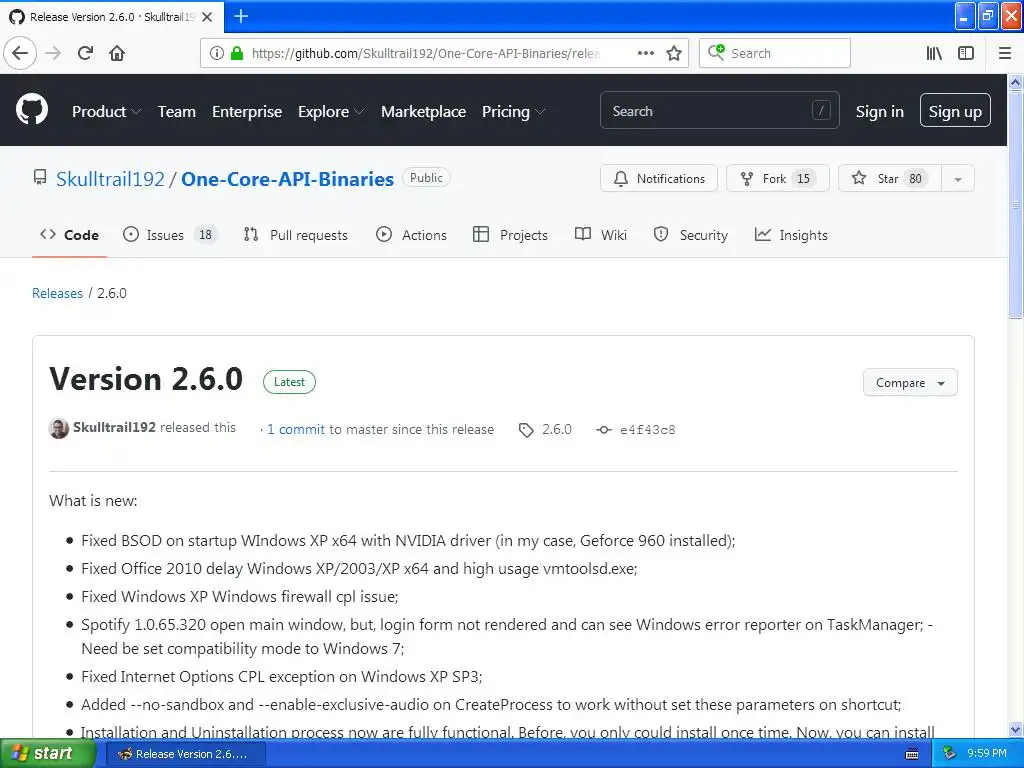Reload the page with the refresh icon
Image resolution: width=1024 pixels, height=768 pixels.
[x=85, y=53]
